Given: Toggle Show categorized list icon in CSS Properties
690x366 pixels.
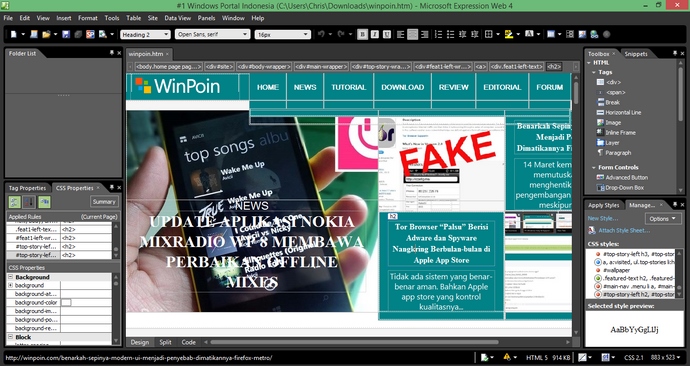Looking at the screenshot, I should pyautogui.click(x=15, y=202).
